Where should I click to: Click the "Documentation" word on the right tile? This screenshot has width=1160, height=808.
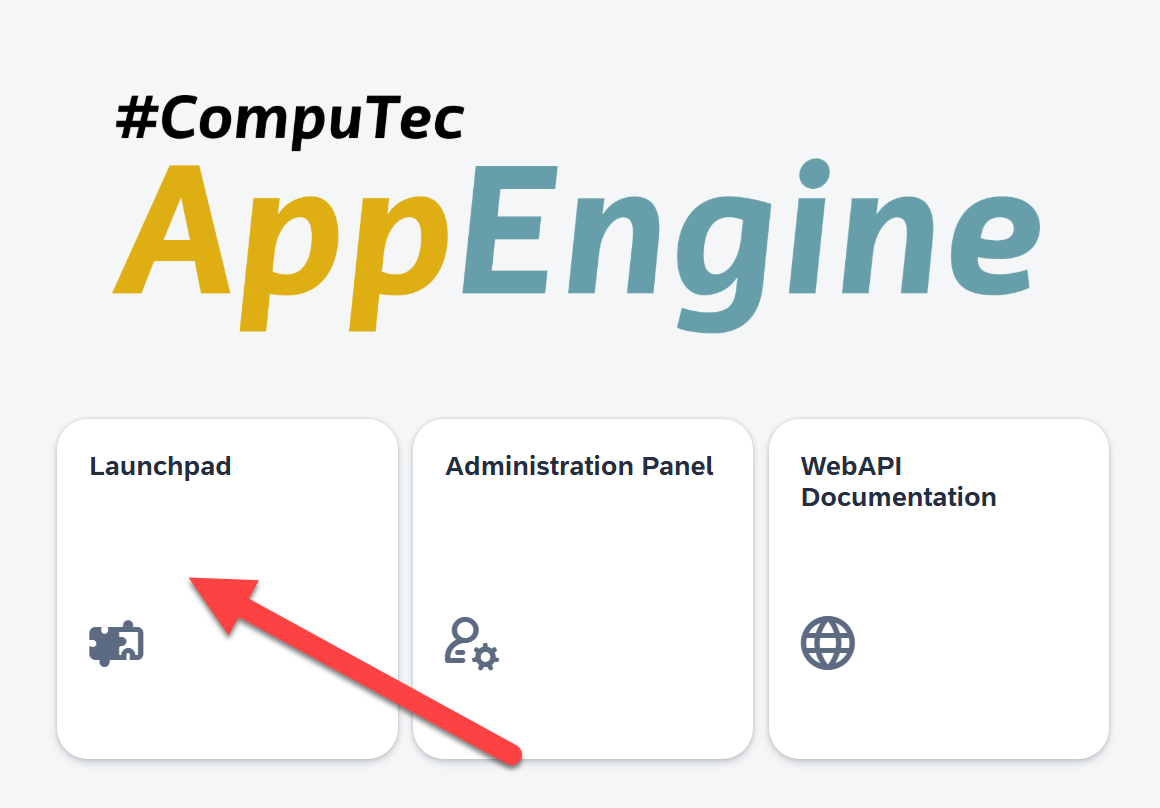[898, 497]
